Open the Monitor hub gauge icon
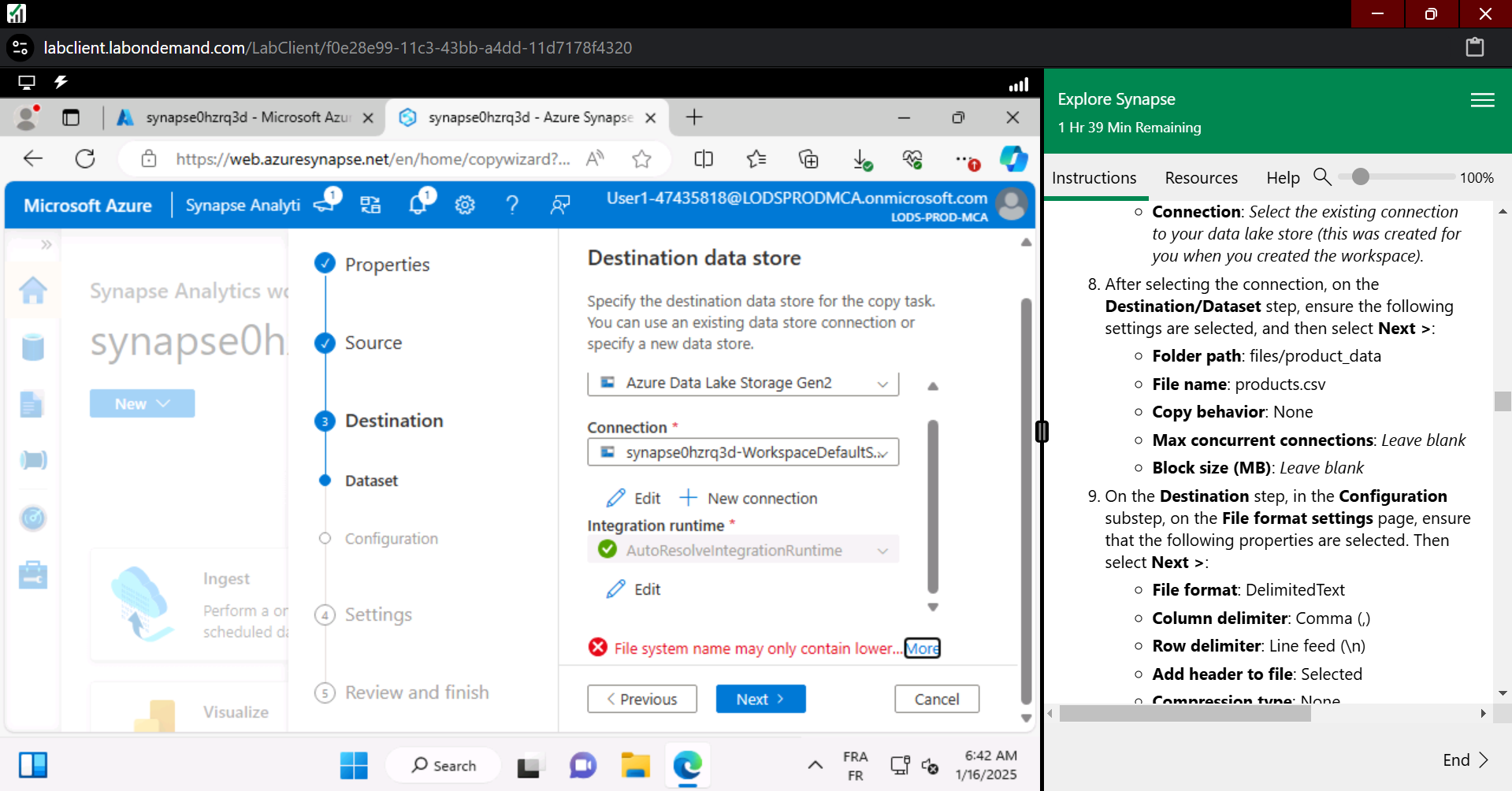Viewport: 1512px width, 791px height. (x=33, y=518)
